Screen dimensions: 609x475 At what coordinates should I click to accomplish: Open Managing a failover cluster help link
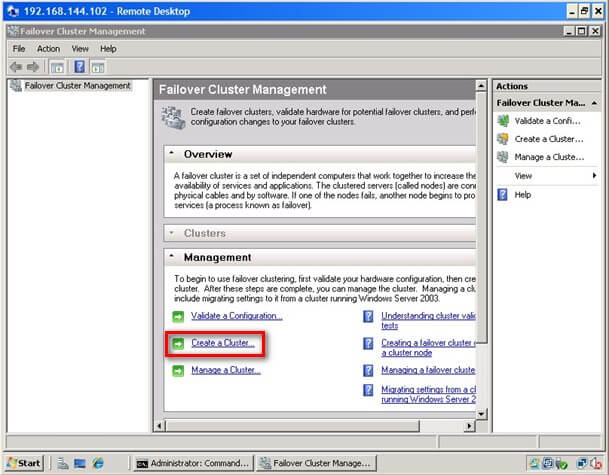point(428,370)
